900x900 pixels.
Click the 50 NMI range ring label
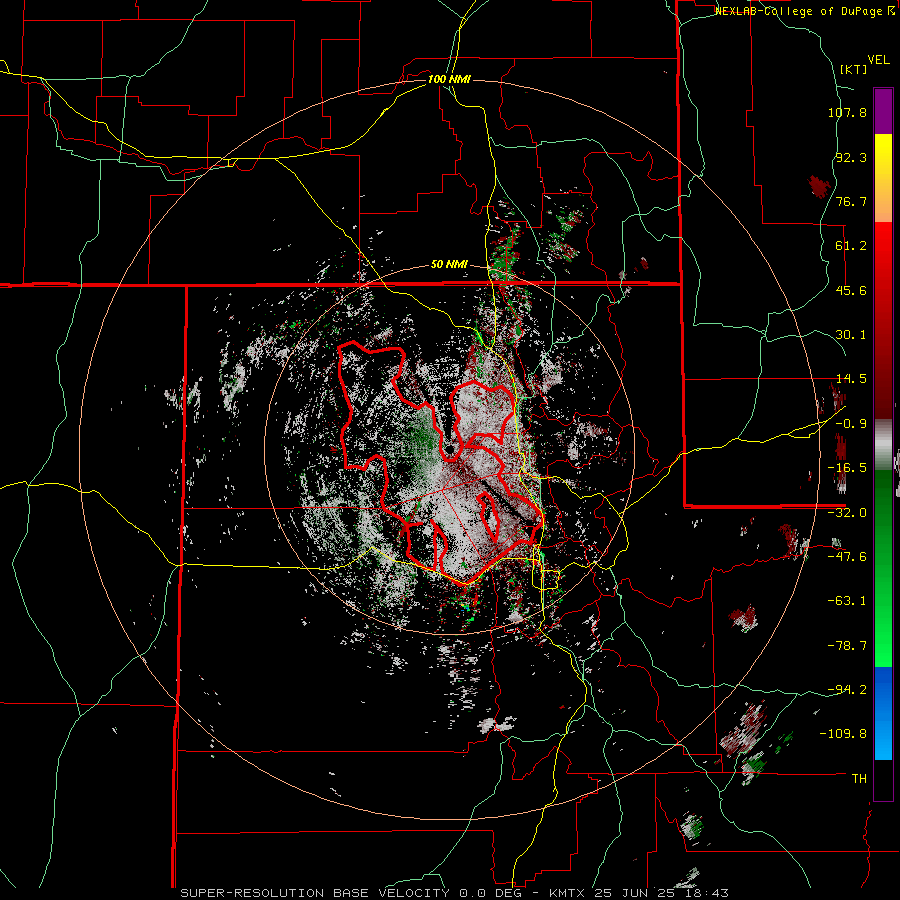coord(449,265)
